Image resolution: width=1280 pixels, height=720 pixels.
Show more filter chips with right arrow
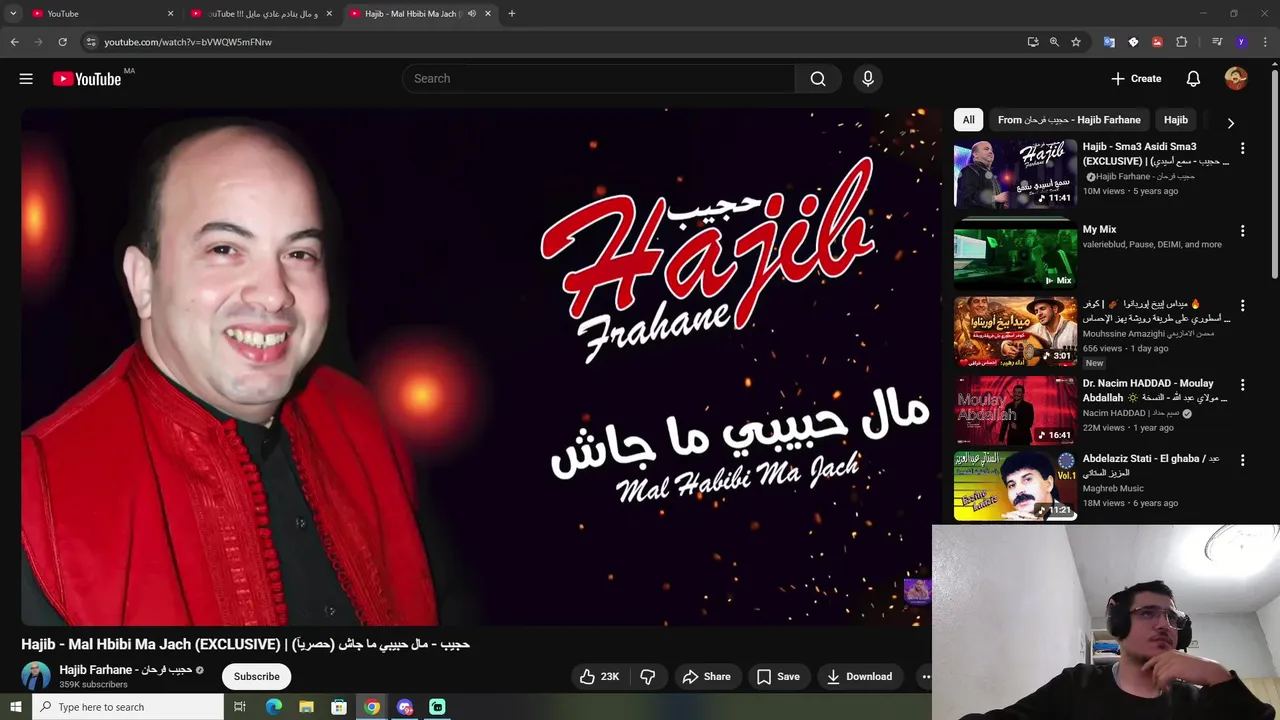tap(1231, 123)
